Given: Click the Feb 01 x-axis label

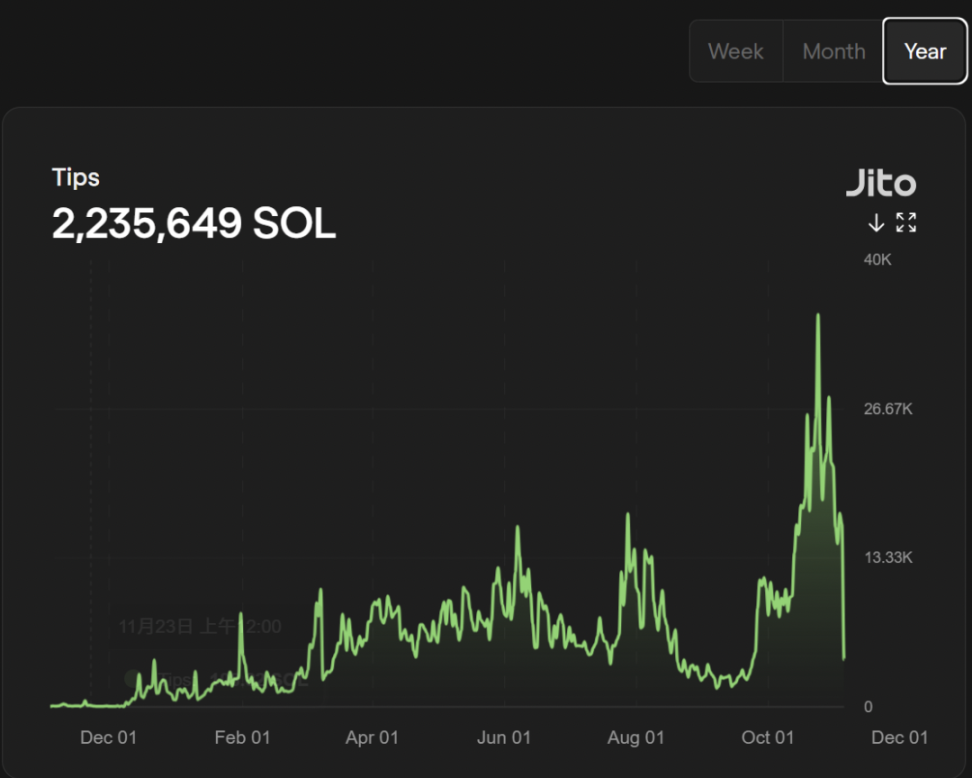Looking at the screenshot, I should click(242, 738).
